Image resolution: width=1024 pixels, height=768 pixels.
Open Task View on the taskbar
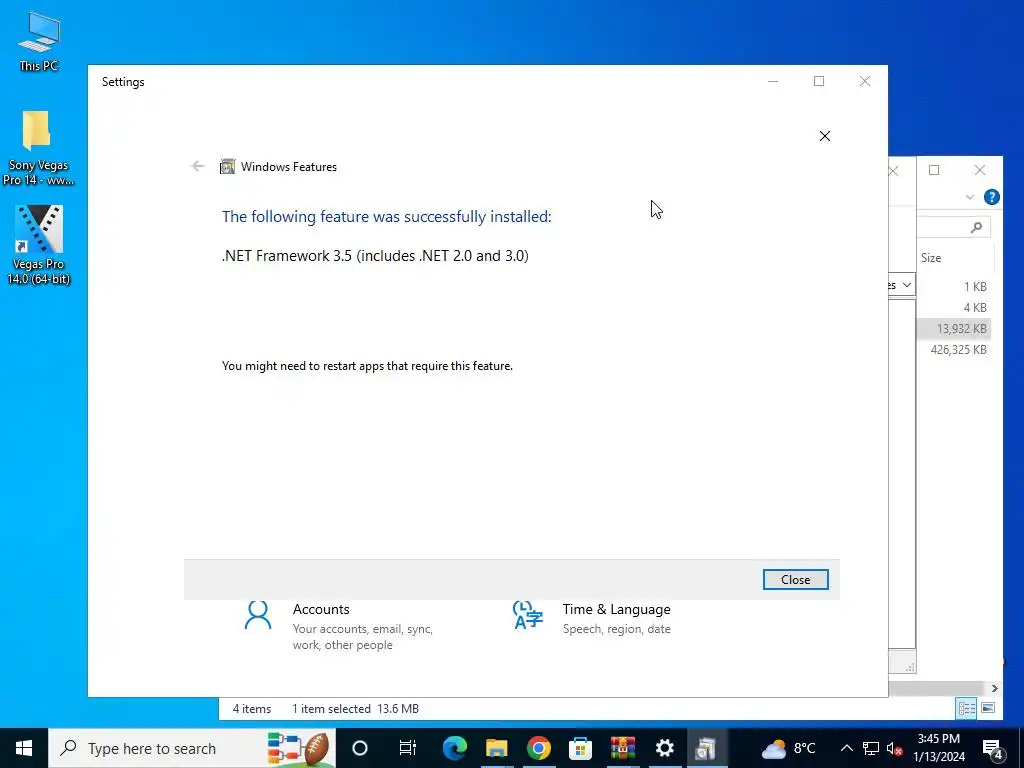pyautogui.click(x=408, y=748)
